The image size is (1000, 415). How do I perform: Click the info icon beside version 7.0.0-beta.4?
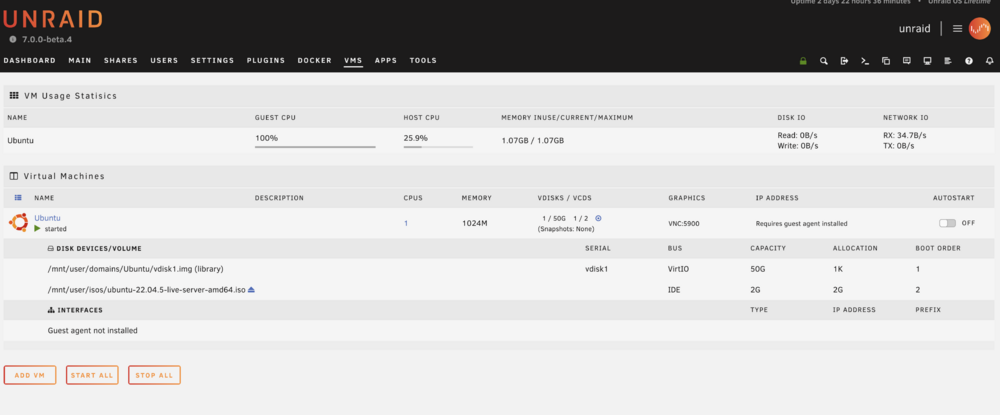point(13,40)
